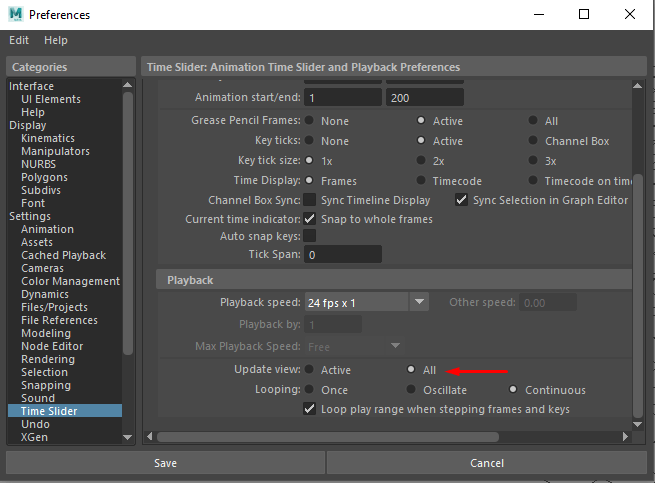Open the Edit menu
Screen dimensions: 655x483
[19, 40]
